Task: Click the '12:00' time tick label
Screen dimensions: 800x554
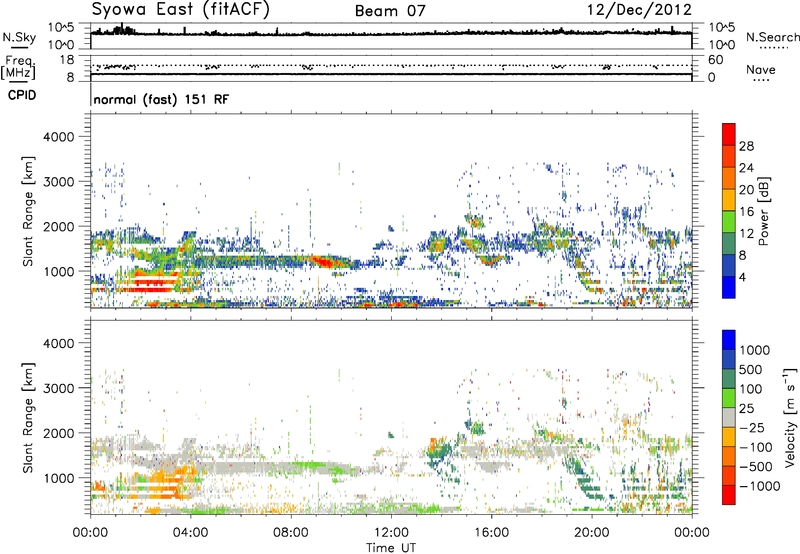Action: pos(391,533)
